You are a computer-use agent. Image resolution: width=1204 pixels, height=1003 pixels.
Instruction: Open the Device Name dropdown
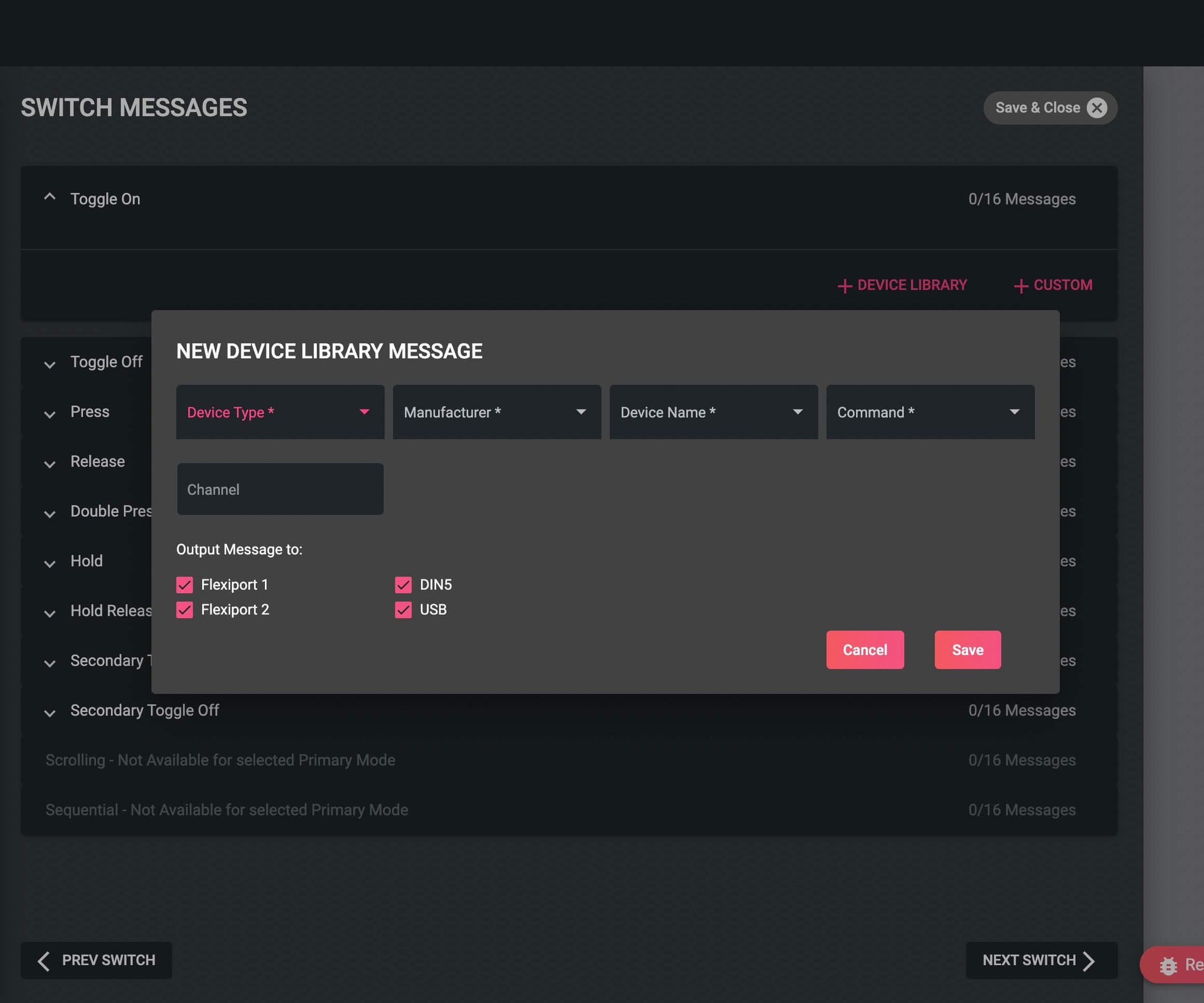pos(713,412)
